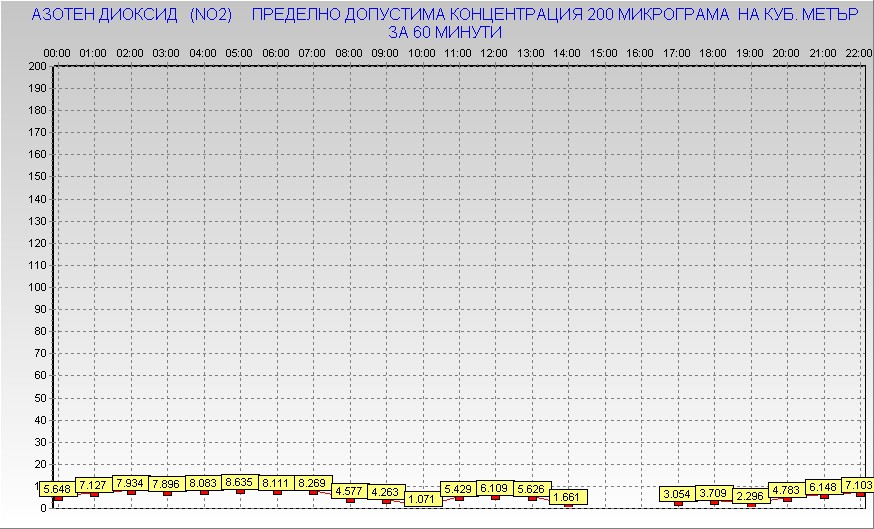874x529 pixels.
Task: Select the 00:00 time axis label
Action: (57, 52)
